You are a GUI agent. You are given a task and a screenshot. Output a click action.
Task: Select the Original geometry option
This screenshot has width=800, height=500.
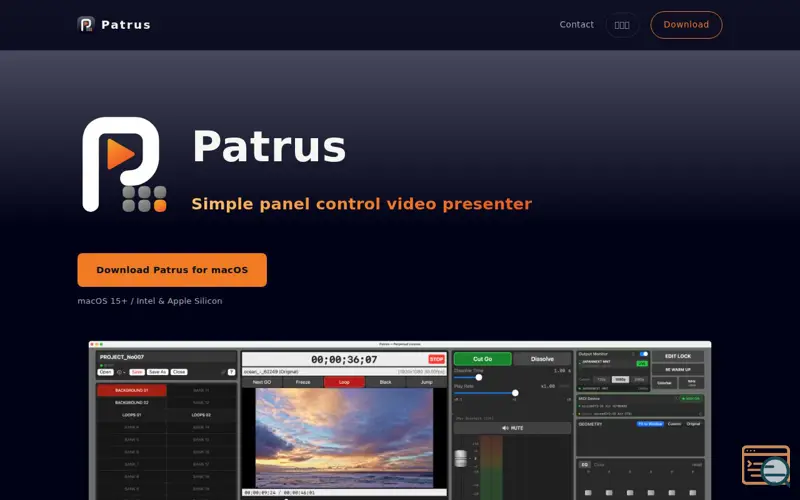click(x=693, y=424)
